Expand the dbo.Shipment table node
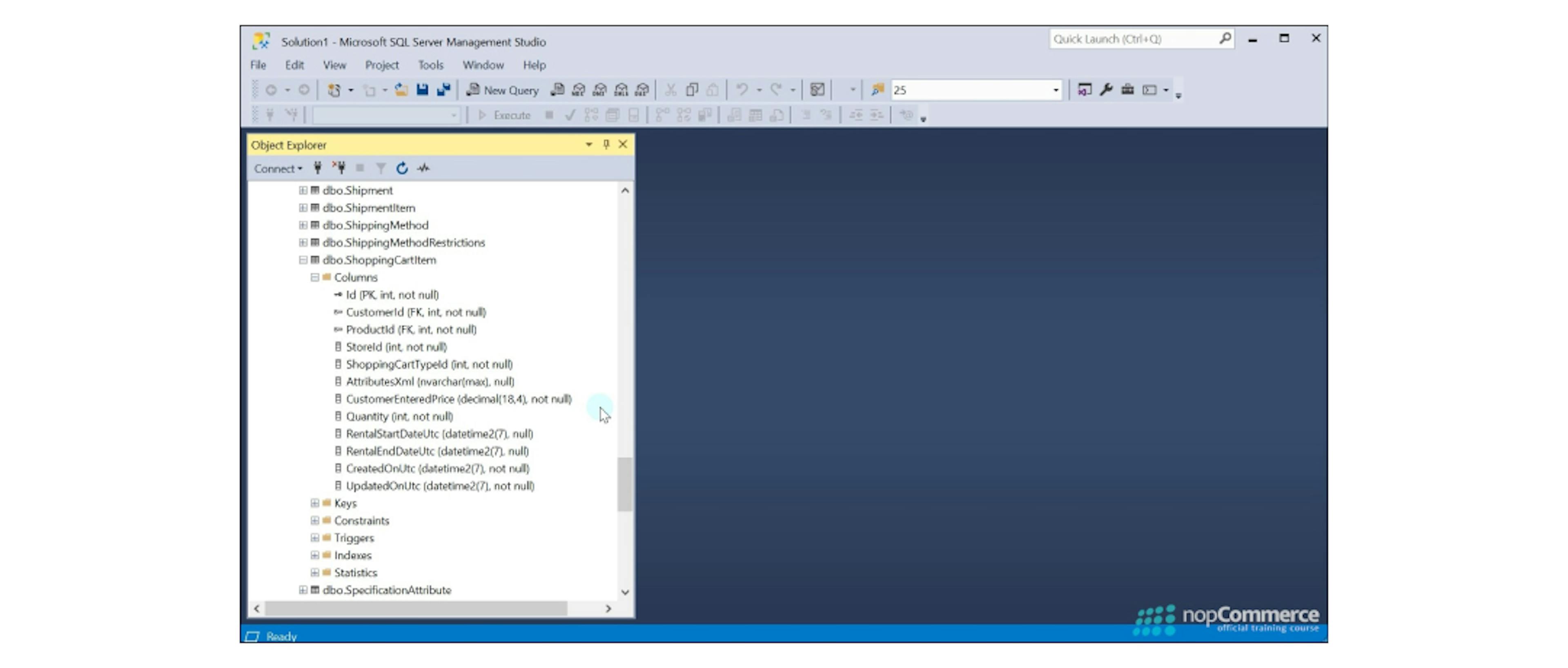 point(303,191)
